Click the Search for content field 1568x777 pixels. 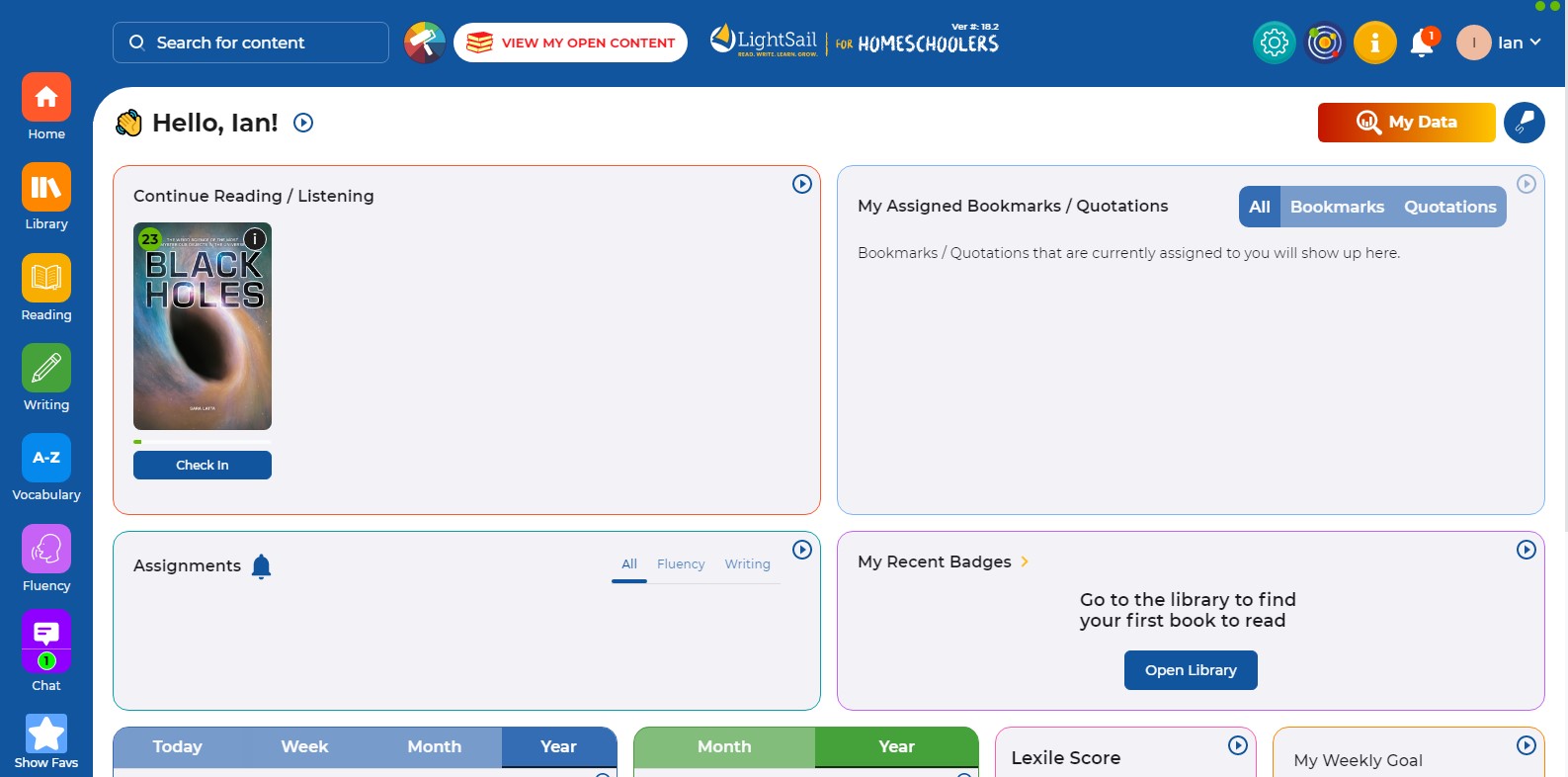tap(251, 43)
